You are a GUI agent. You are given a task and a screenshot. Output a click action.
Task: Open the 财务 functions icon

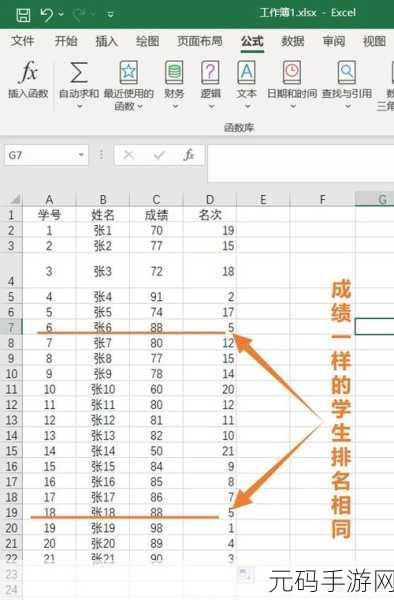[x=174, y=72]
